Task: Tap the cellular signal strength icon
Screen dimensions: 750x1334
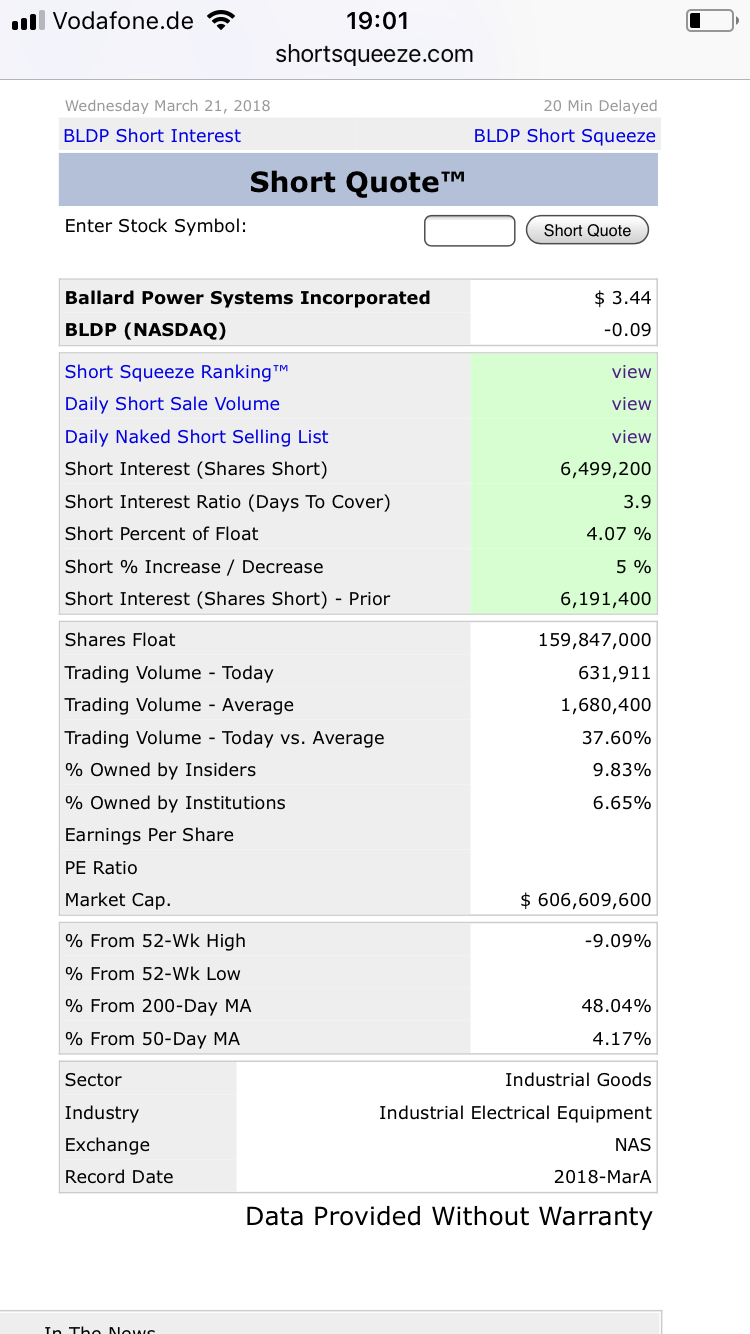Action: 28,21
